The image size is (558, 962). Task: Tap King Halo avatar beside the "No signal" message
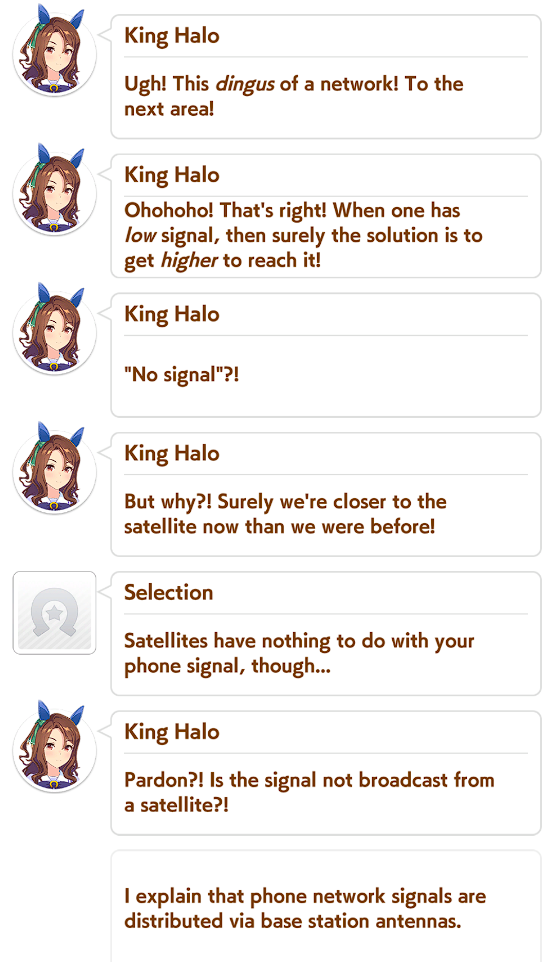55,329
